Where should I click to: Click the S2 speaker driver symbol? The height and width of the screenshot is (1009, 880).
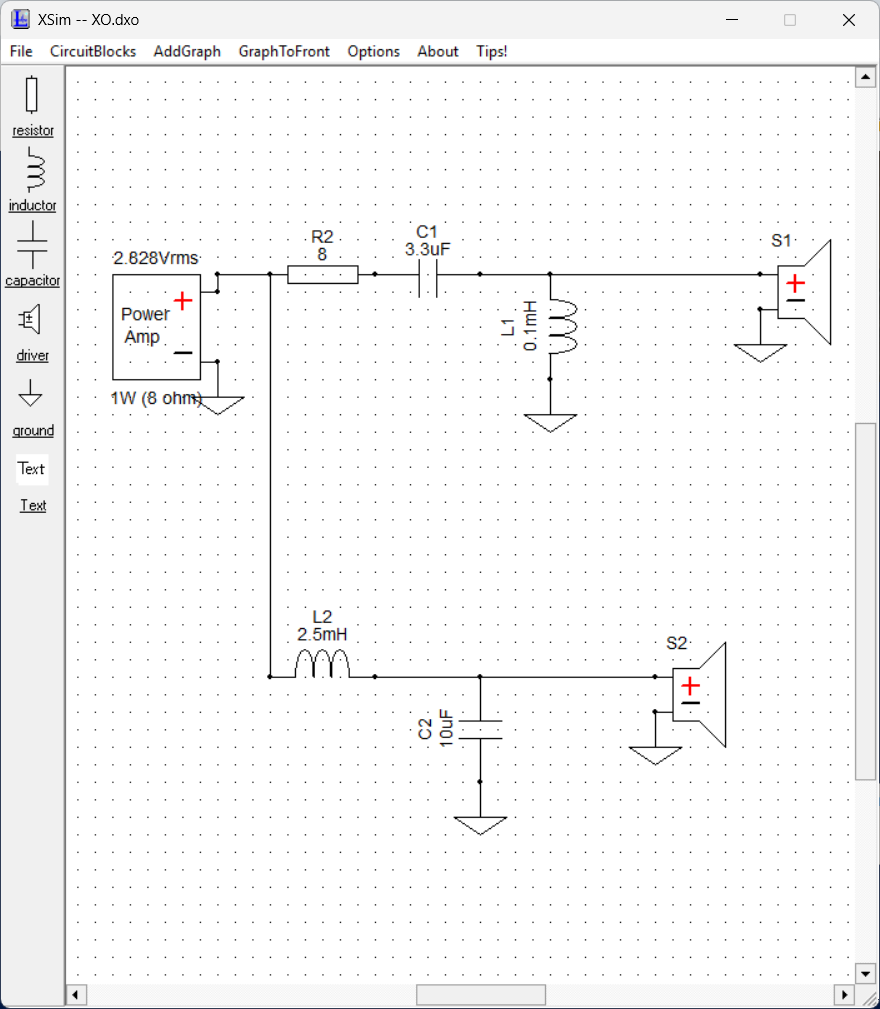point(698,694)
